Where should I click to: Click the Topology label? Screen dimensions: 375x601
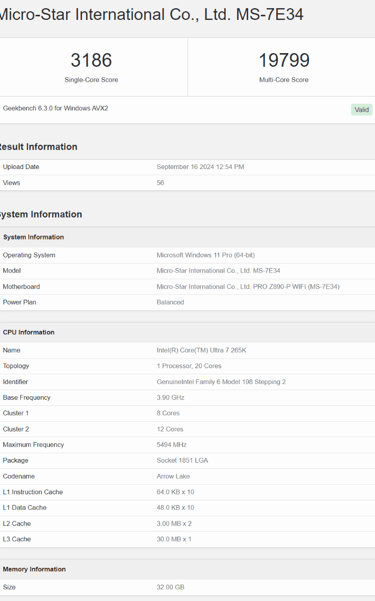pyautogui.click(x=16, y=366)
